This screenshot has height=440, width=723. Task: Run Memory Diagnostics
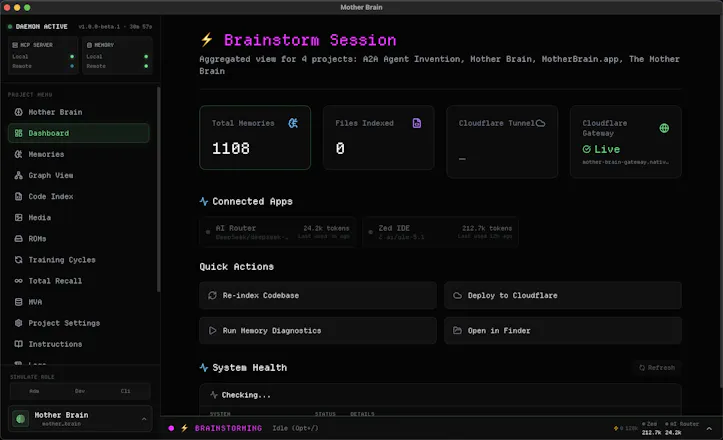318,331
